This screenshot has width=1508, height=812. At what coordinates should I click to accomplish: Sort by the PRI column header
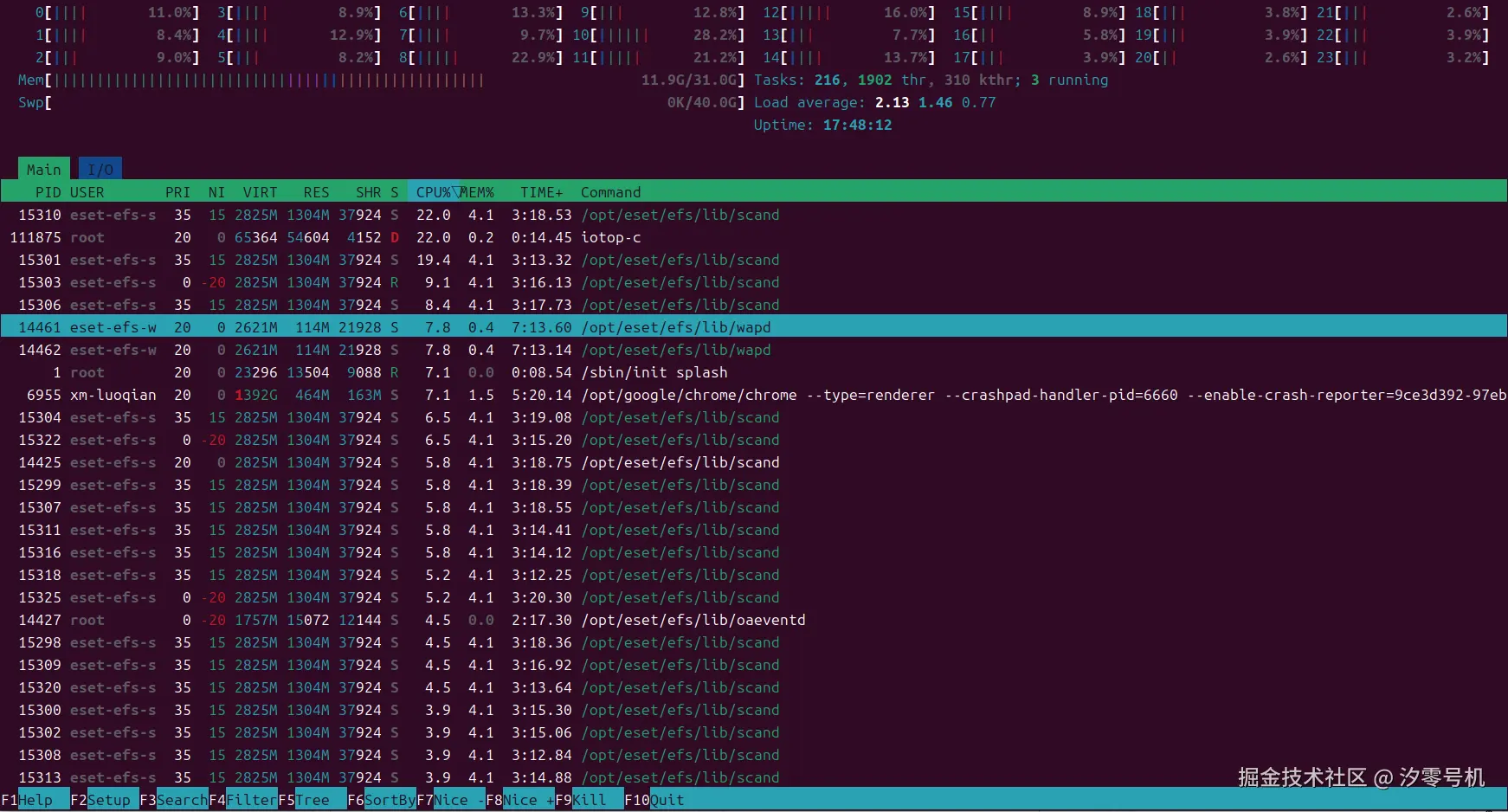177,192
